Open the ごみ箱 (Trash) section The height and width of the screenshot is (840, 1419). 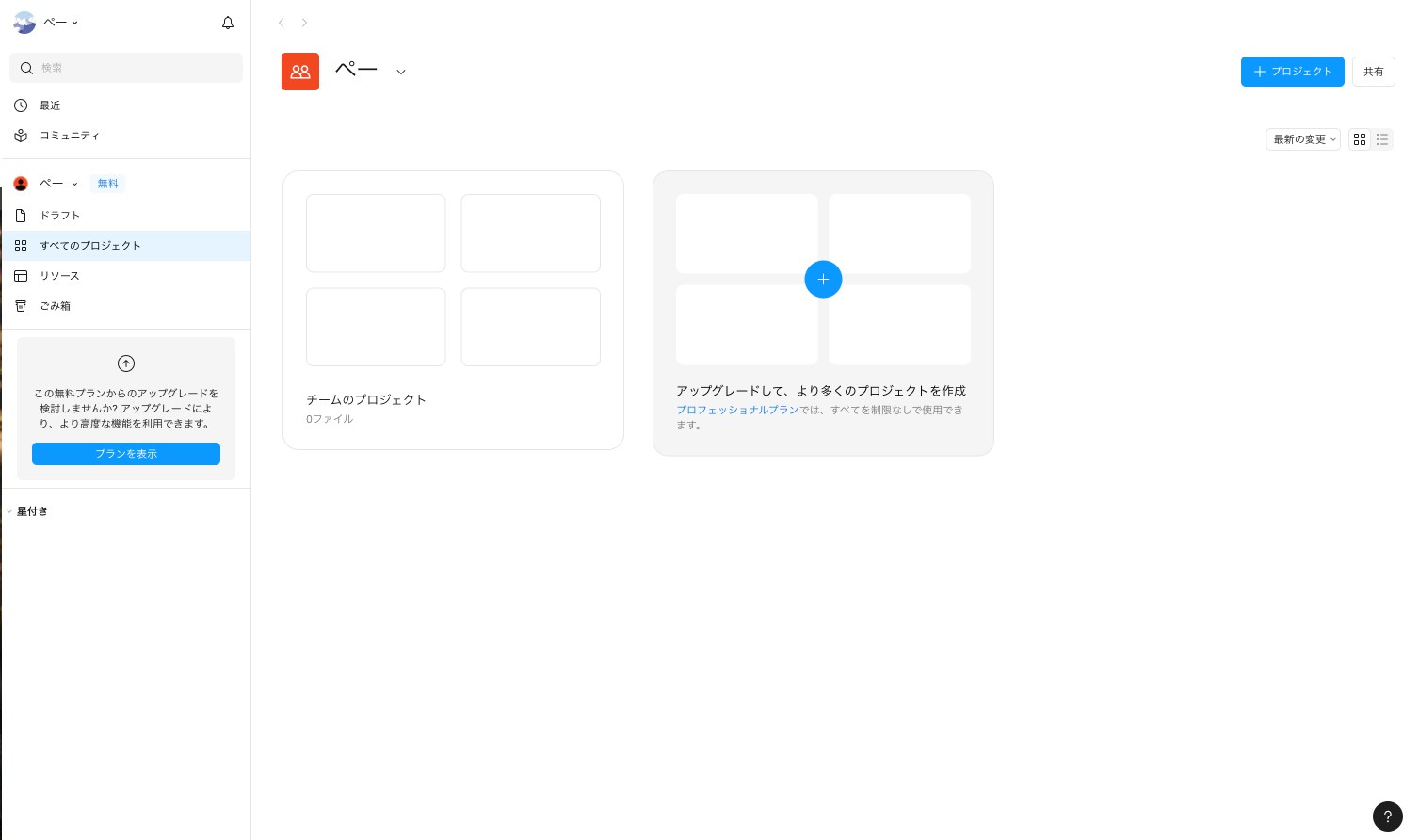tap(55, 305)
